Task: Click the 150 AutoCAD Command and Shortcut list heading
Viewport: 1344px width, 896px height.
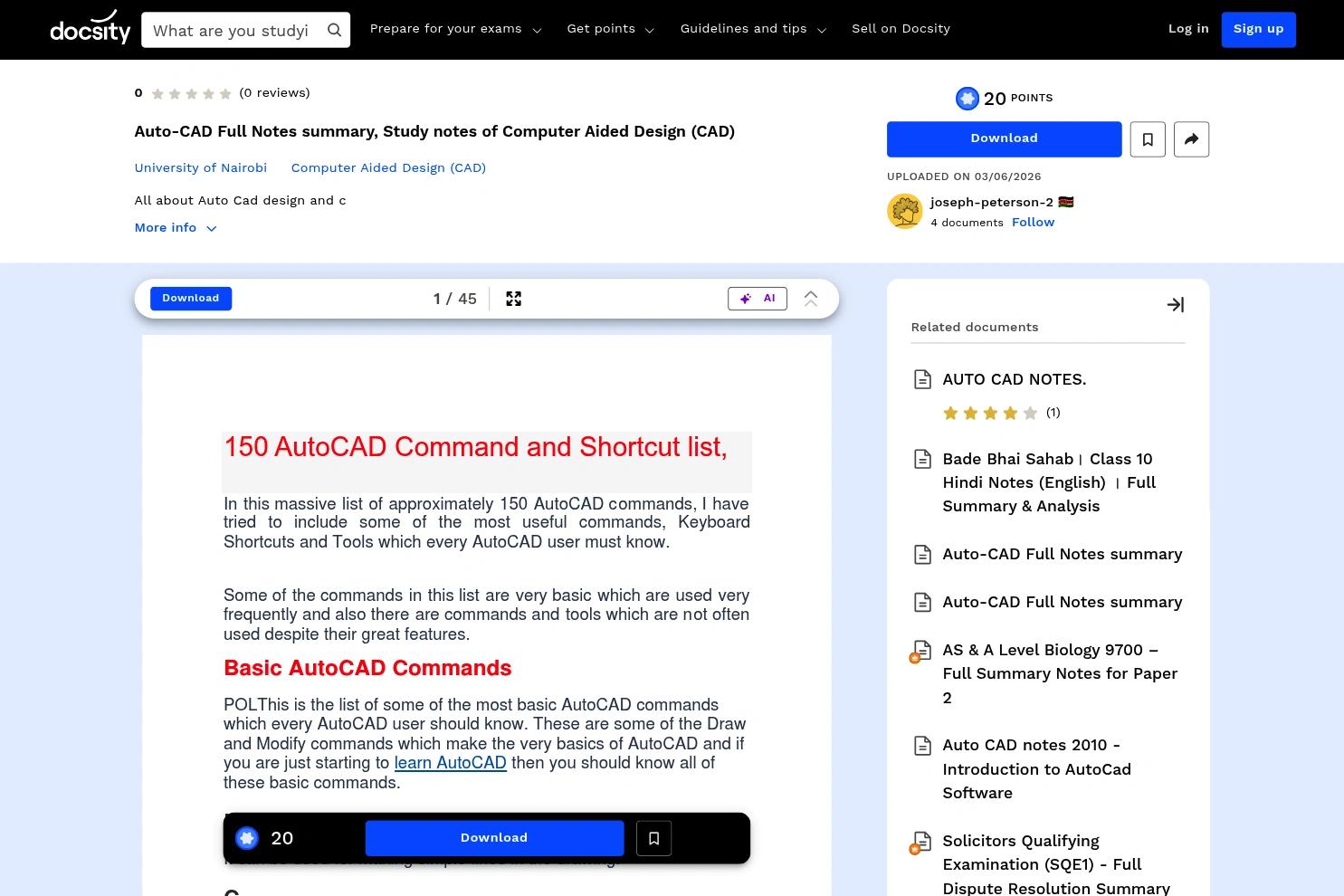Action: 475,447
